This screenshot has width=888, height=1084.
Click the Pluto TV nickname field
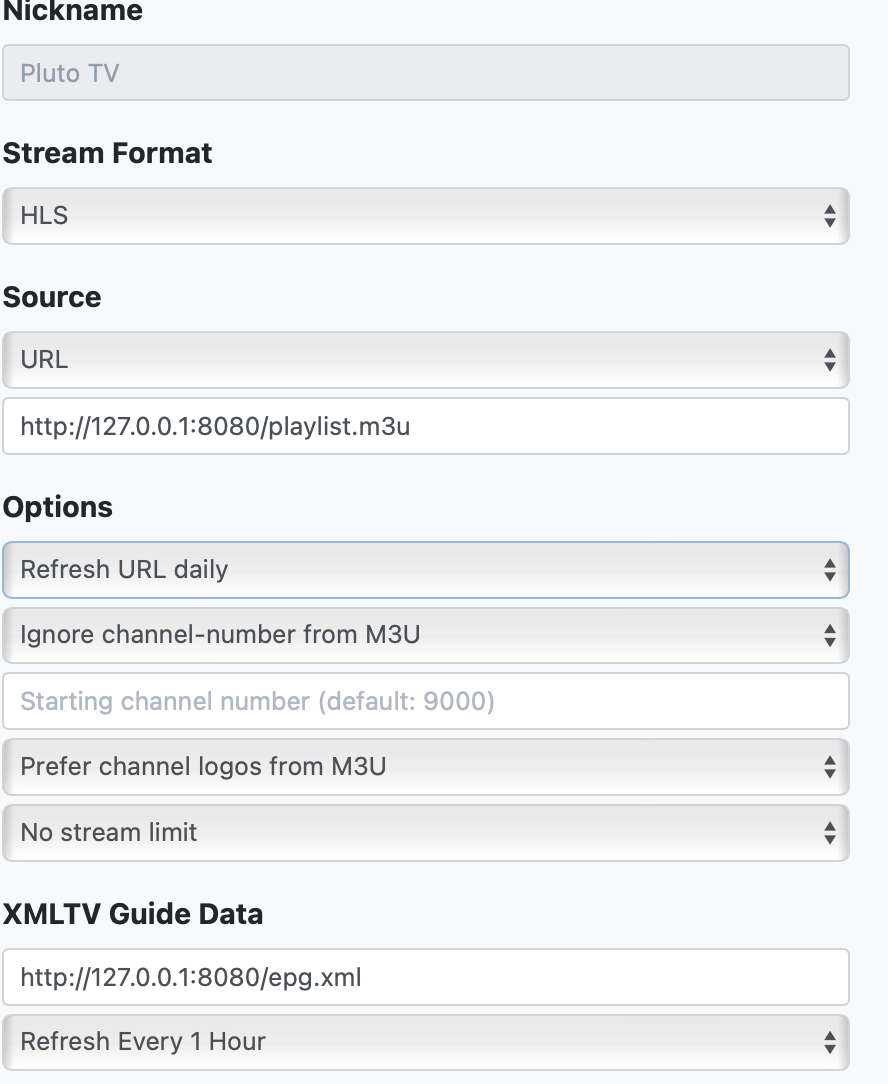(425, 73)
